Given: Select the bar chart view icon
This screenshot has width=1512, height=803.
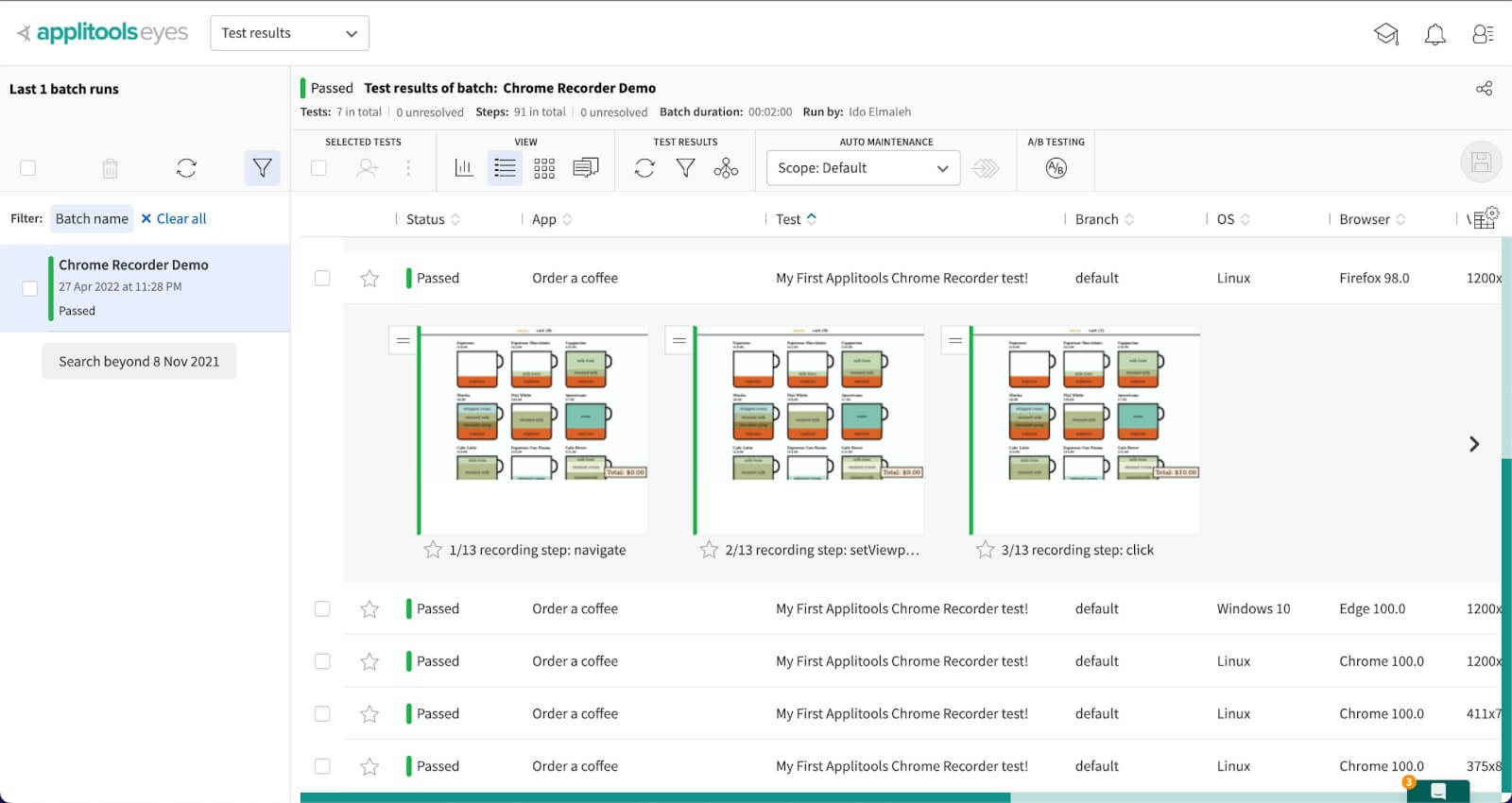Looking at the screenshot, I should 464,168.
